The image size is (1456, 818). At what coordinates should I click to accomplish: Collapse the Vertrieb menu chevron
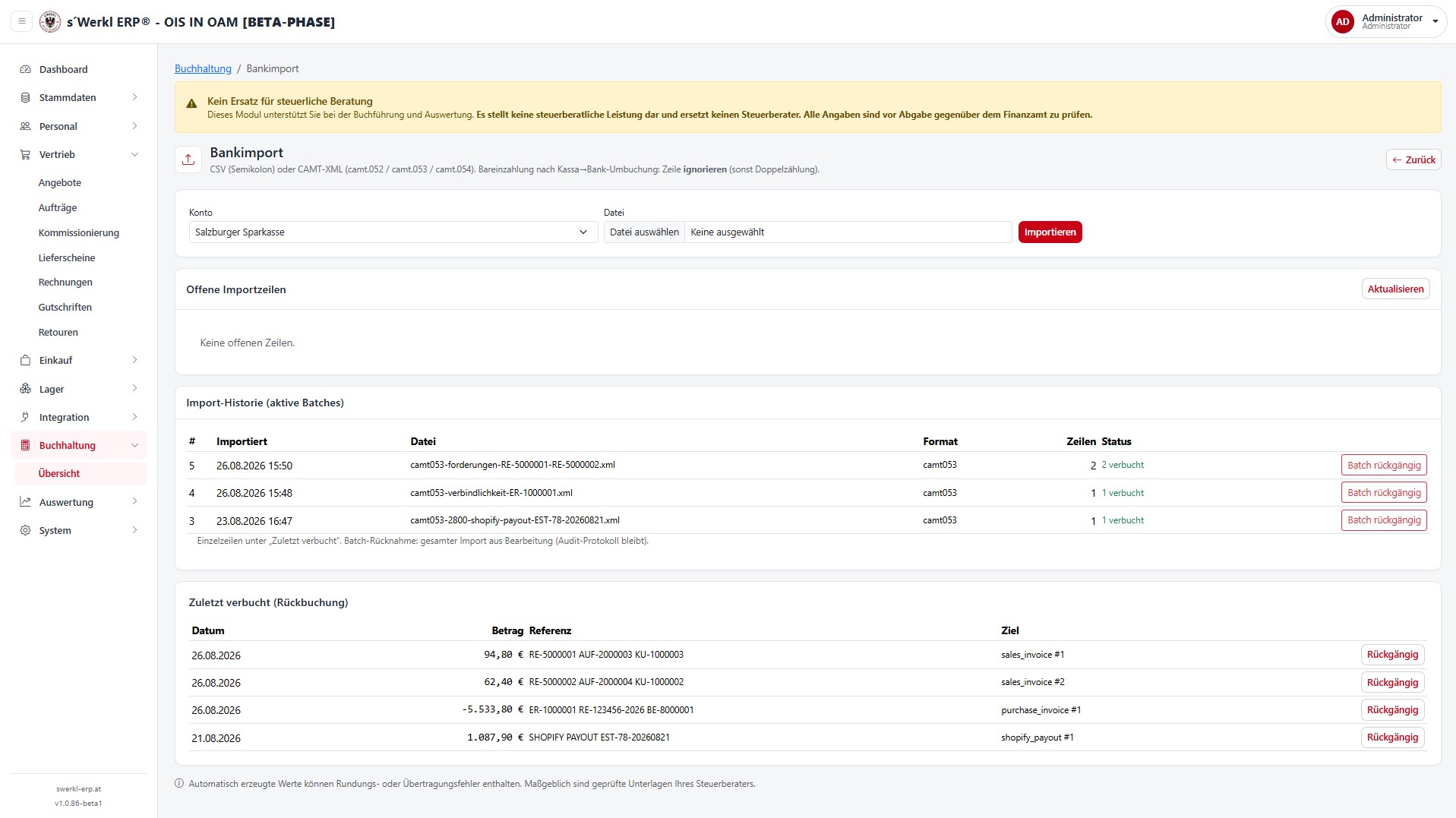click(x=134, y=154)
